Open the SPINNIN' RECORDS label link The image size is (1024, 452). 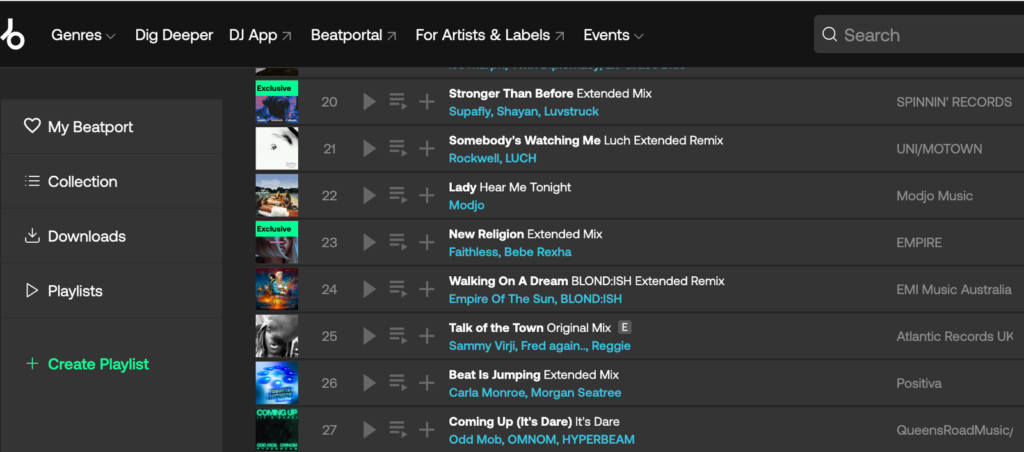click(953, 102)
